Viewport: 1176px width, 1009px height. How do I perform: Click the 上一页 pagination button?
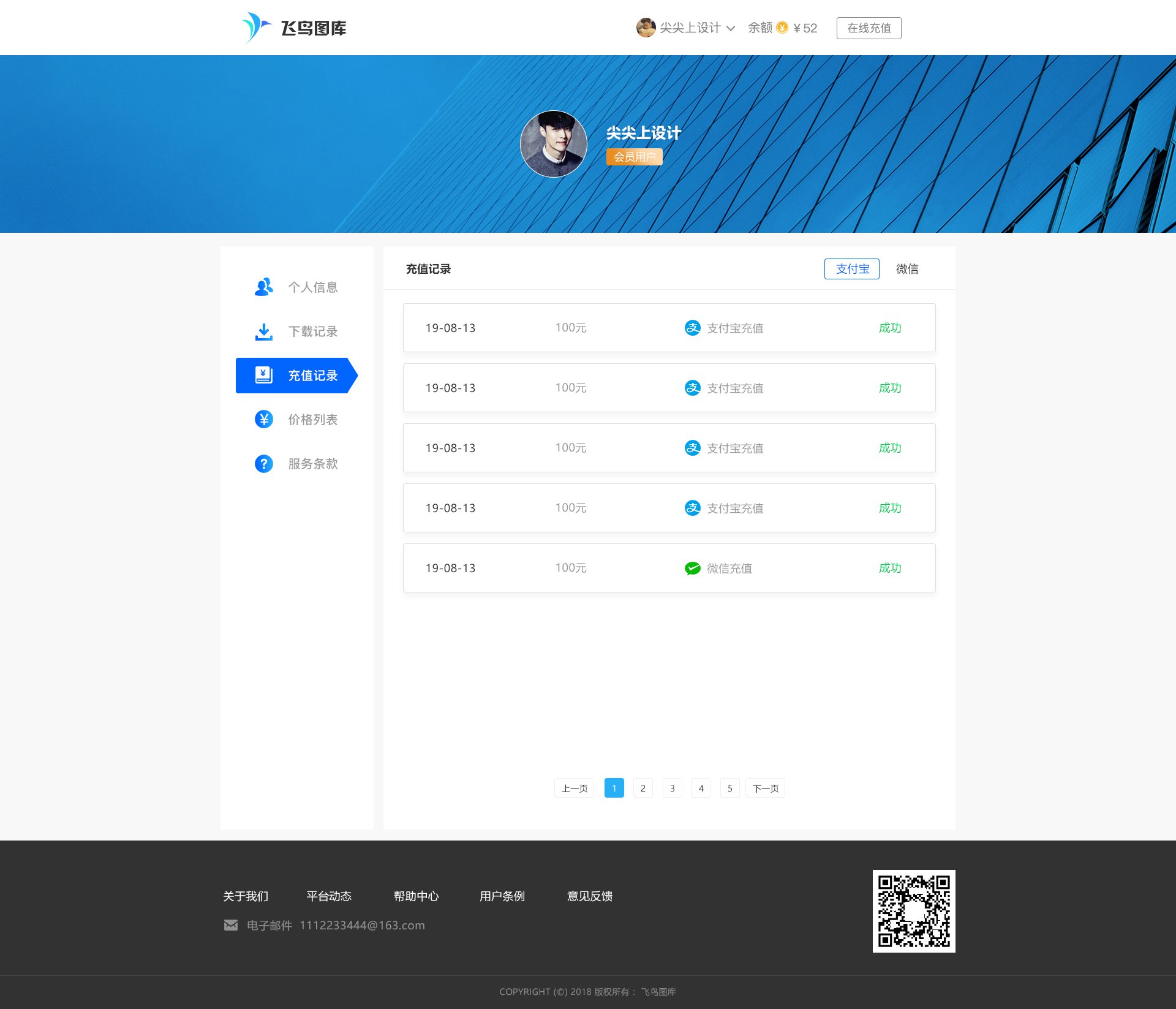click(574, 788)
